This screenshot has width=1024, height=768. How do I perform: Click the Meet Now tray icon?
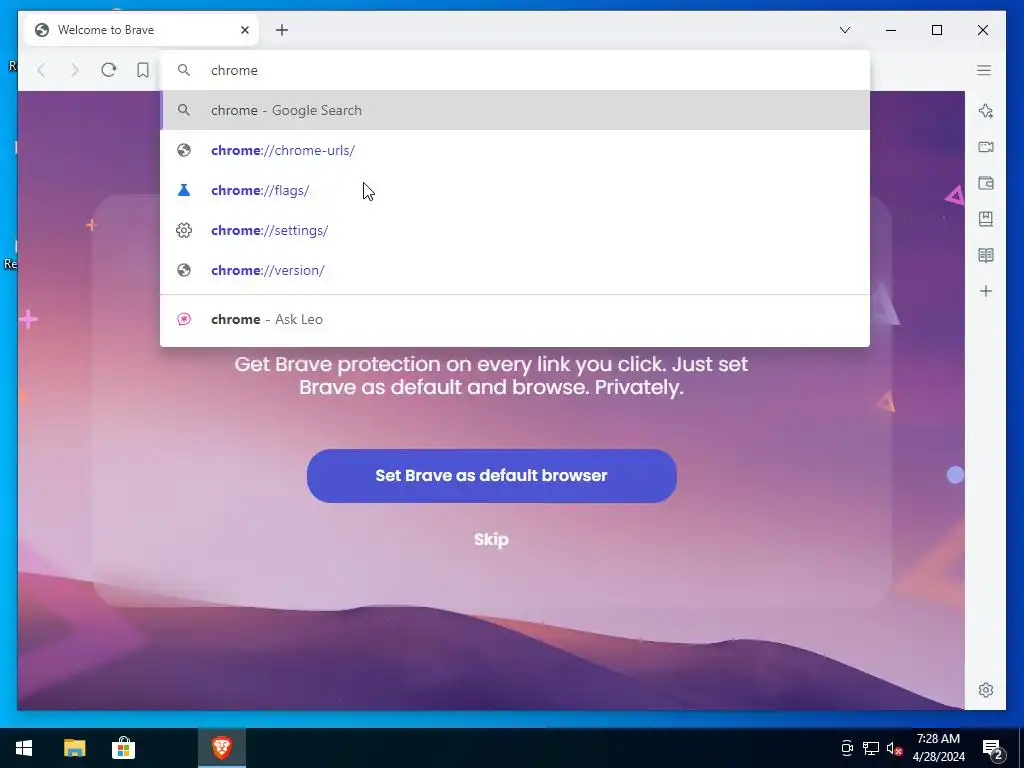click(847, 748)
